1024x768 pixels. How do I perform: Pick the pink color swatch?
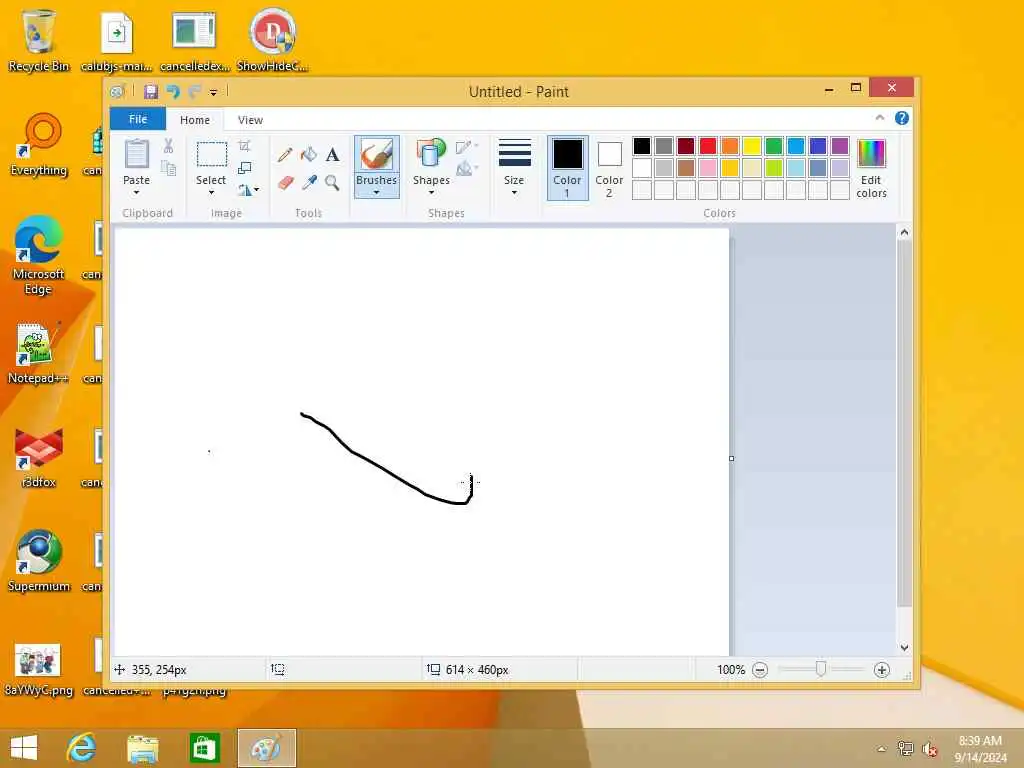[708, 168]
